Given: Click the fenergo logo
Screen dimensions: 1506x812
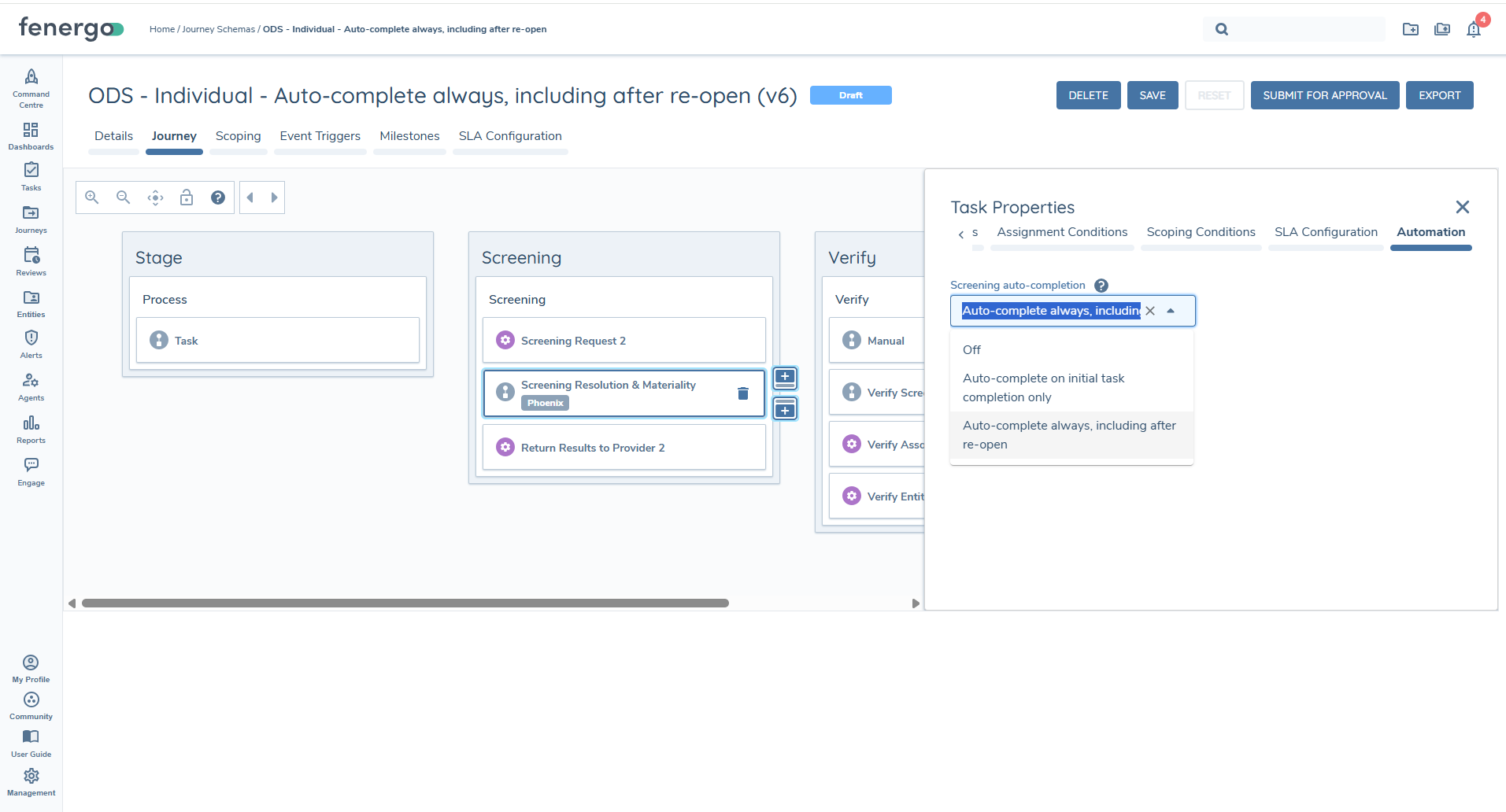Looking at the screenshot, I should coord(71,28).
